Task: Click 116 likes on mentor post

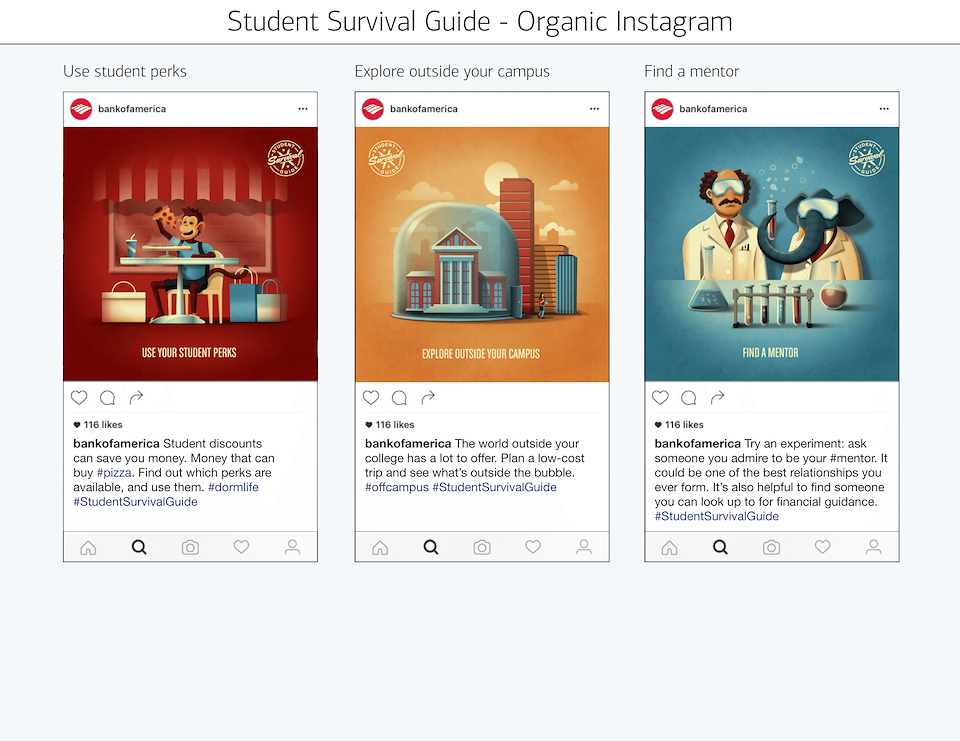Action: click(679, 424)
